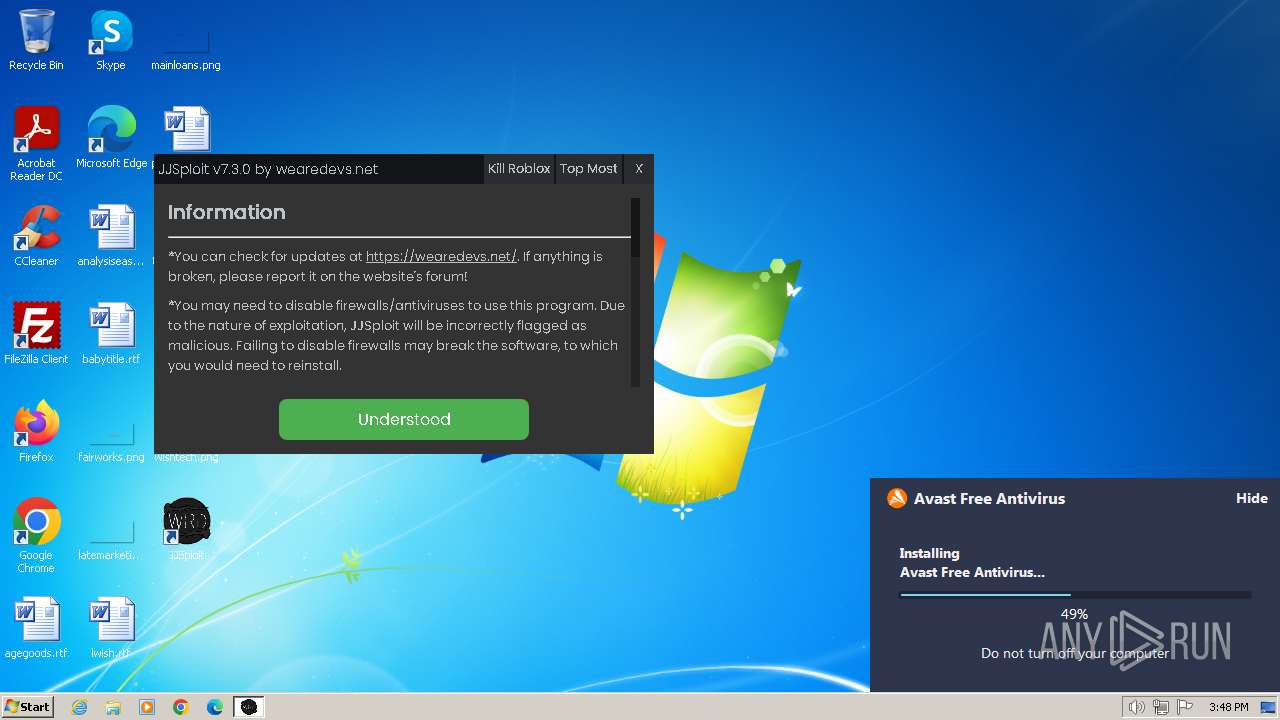Open the CCleaner desktop shortcut

[x=36, y=236]
